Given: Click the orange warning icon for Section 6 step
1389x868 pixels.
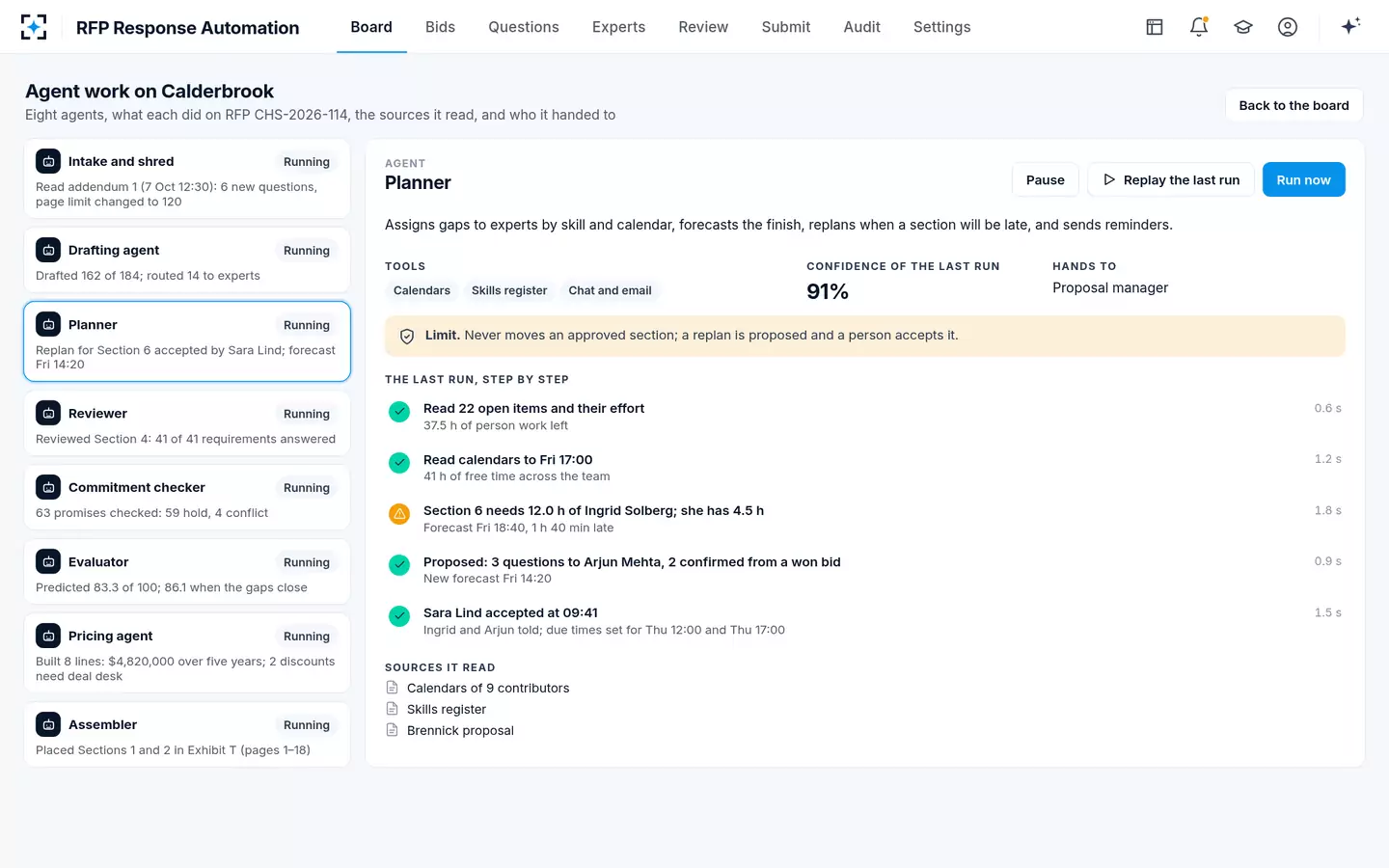Looking at the screenshot, I should [399, 514].
